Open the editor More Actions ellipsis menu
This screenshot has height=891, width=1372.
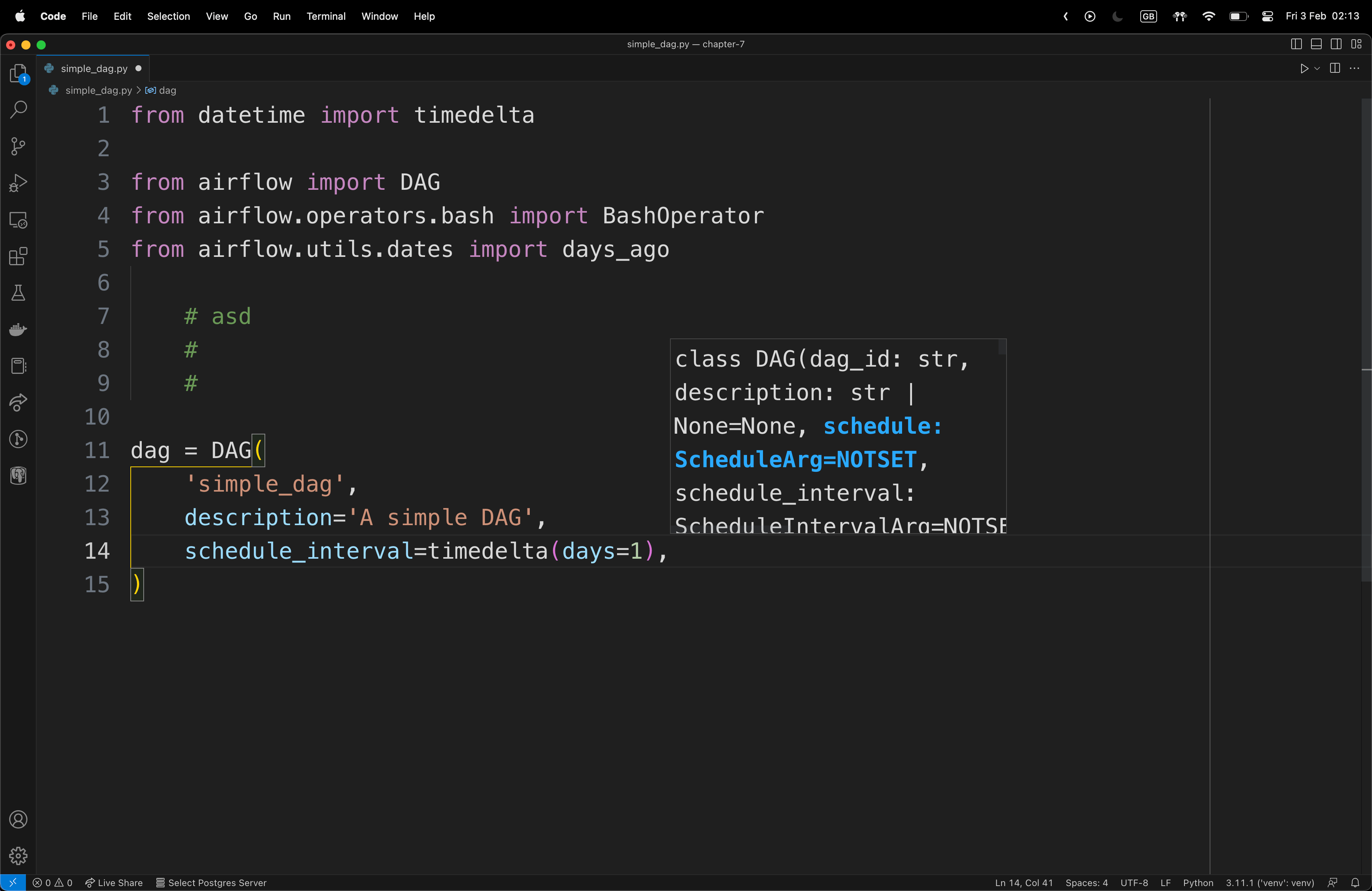click(1355, 69)
